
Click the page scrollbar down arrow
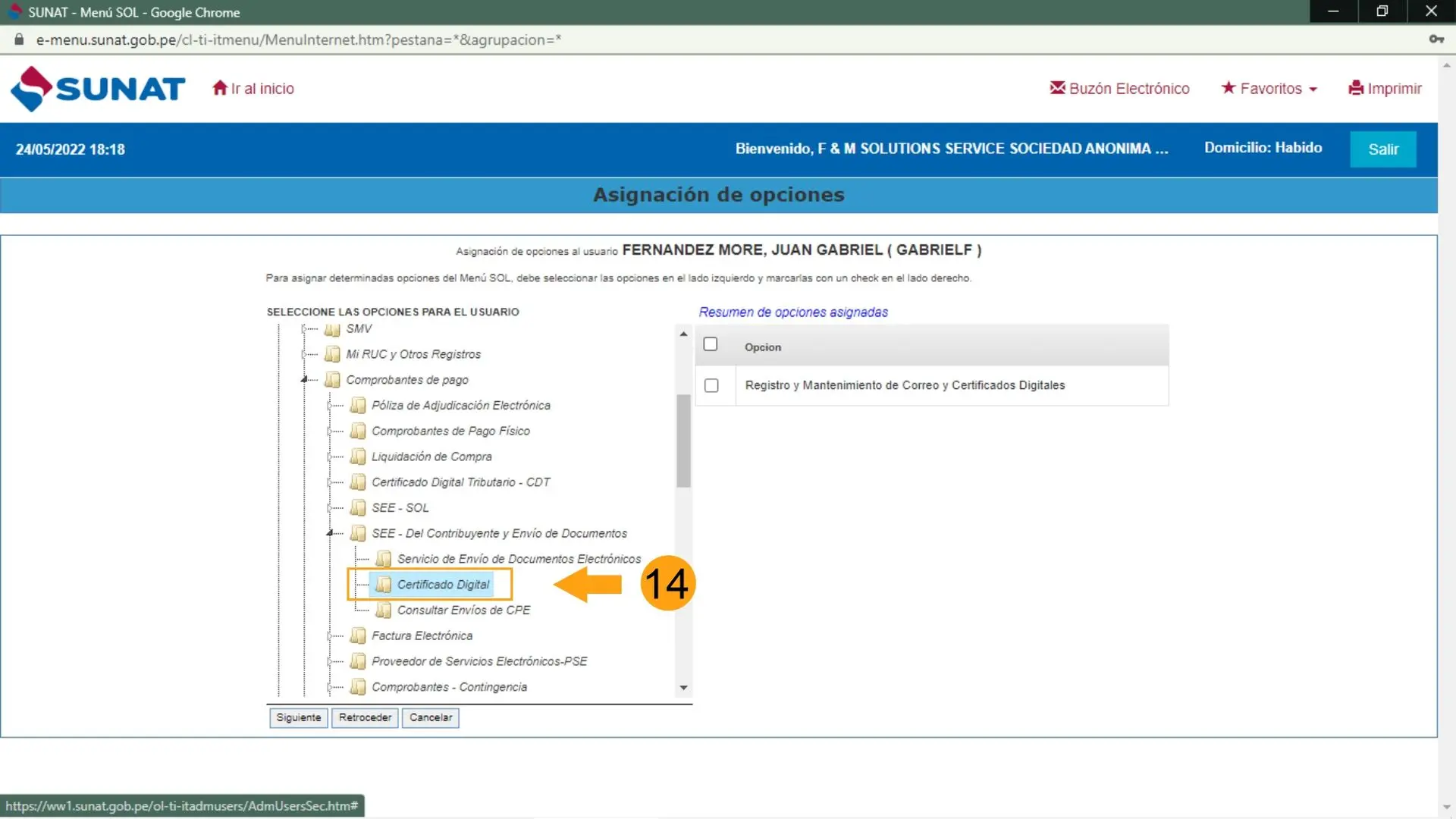click(1447, 808)
